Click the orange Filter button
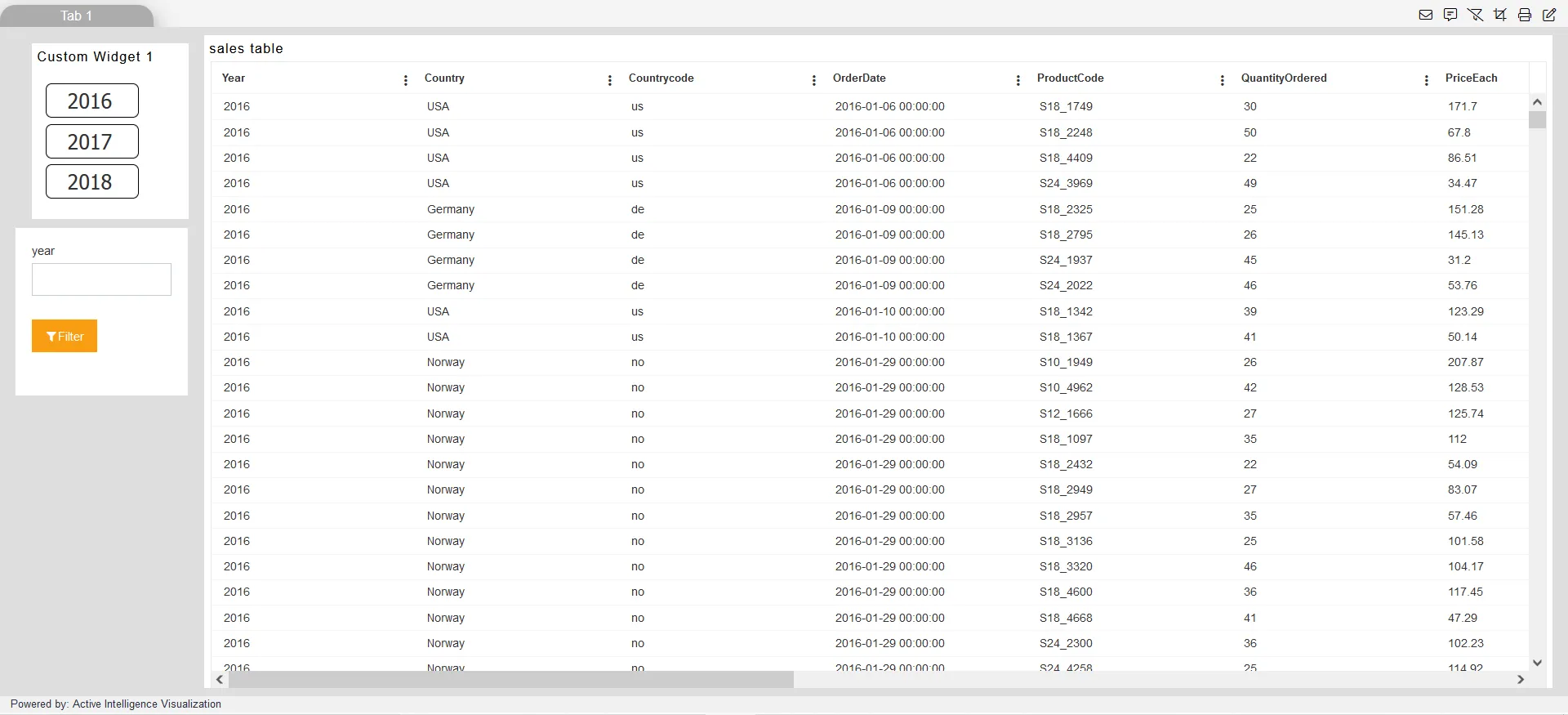This screenshot has height=715, width=1568. [65, 336]
